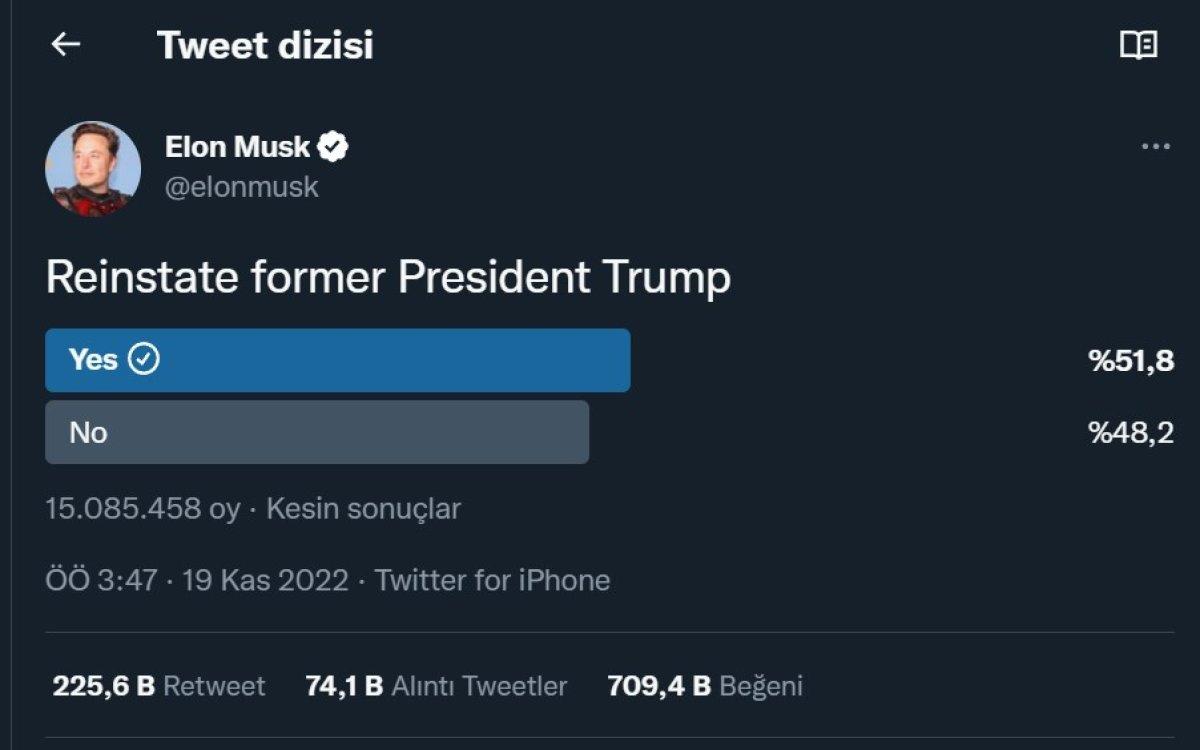Click the checkmark inside the Yes poll bar
Image resolution: width=1200 pixels, height=750 pixels.
pos(145,359)
